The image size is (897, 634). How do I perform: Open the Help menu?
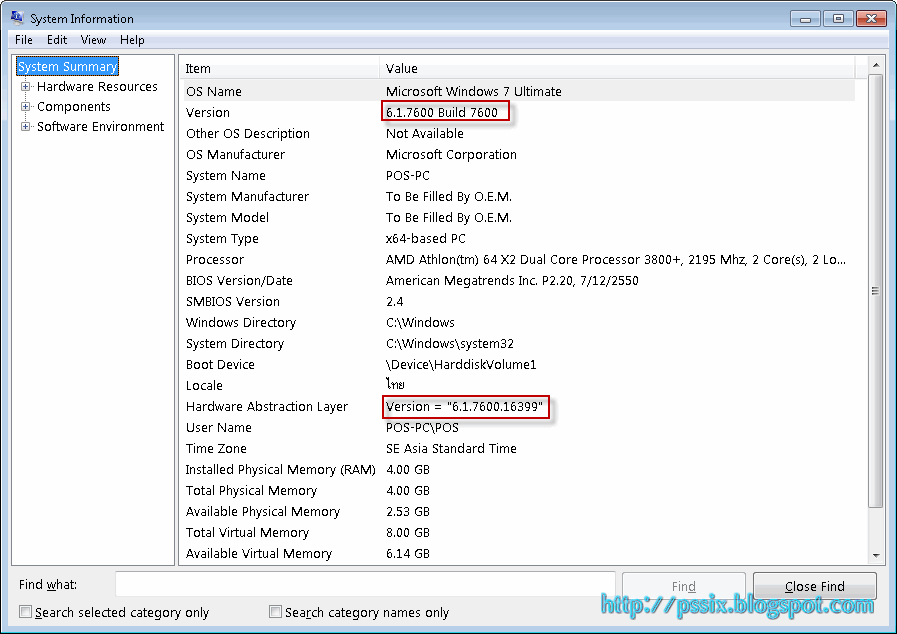click(132, 40)
